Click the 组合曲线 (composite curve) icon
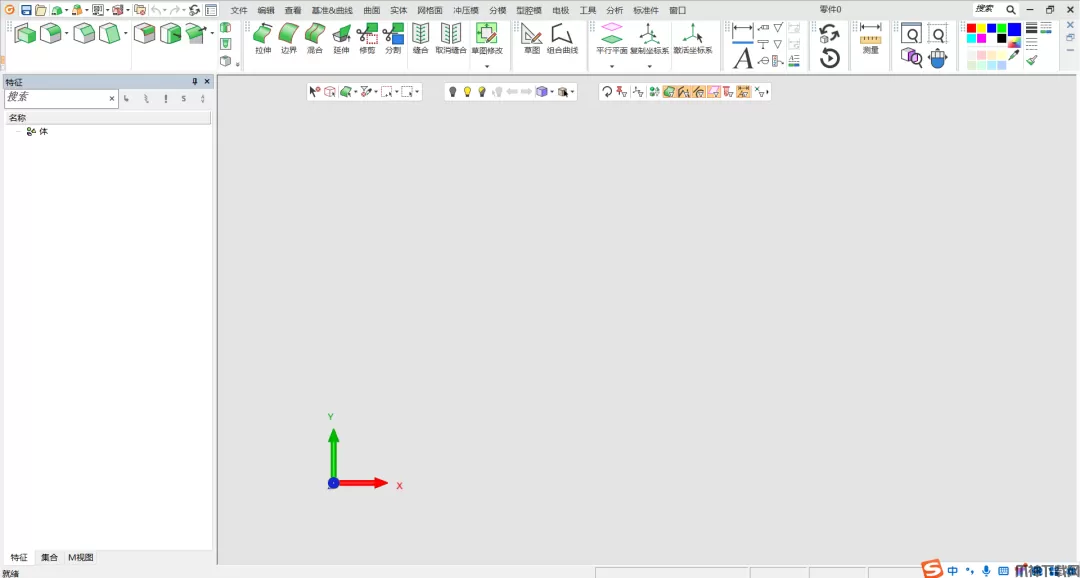The image size is (1080, 578). [562, 38]
